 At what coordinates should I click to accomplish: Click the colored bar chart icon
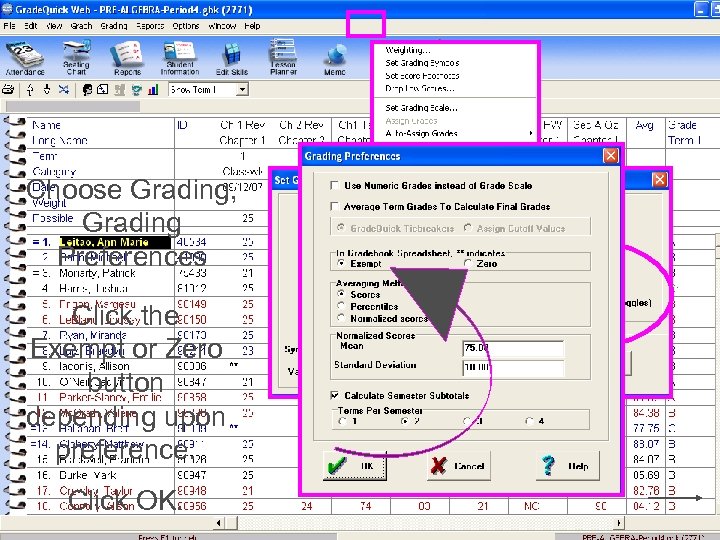coord(153,90)
